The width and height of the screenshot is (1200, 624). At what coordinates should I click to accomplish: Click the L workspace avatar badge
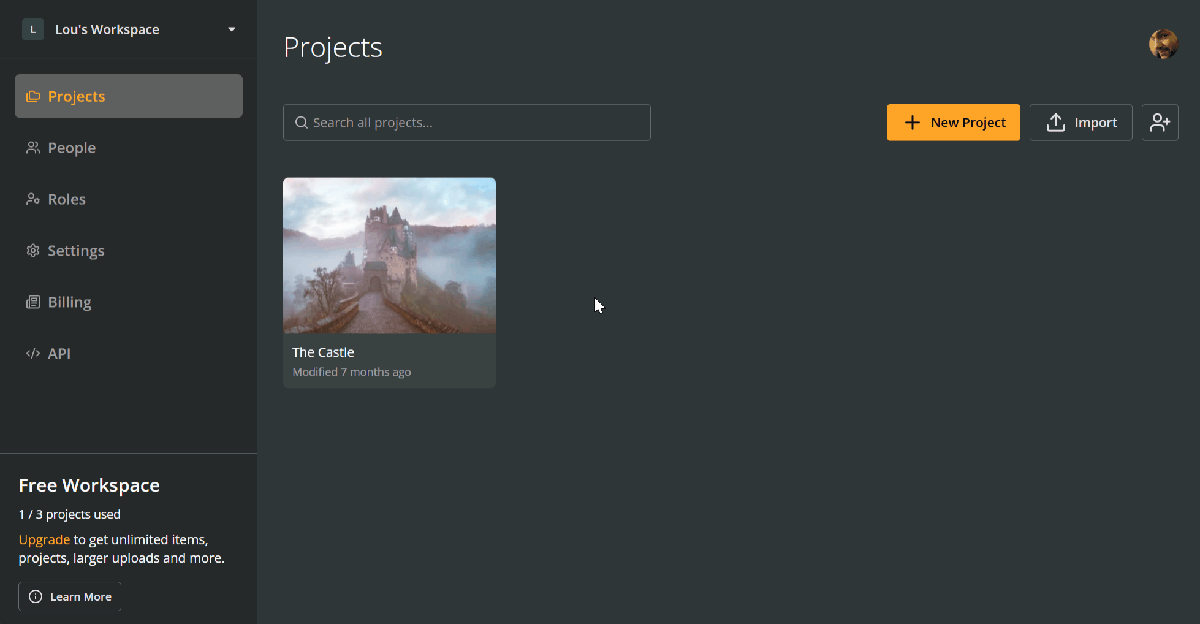tap(33, 30)
